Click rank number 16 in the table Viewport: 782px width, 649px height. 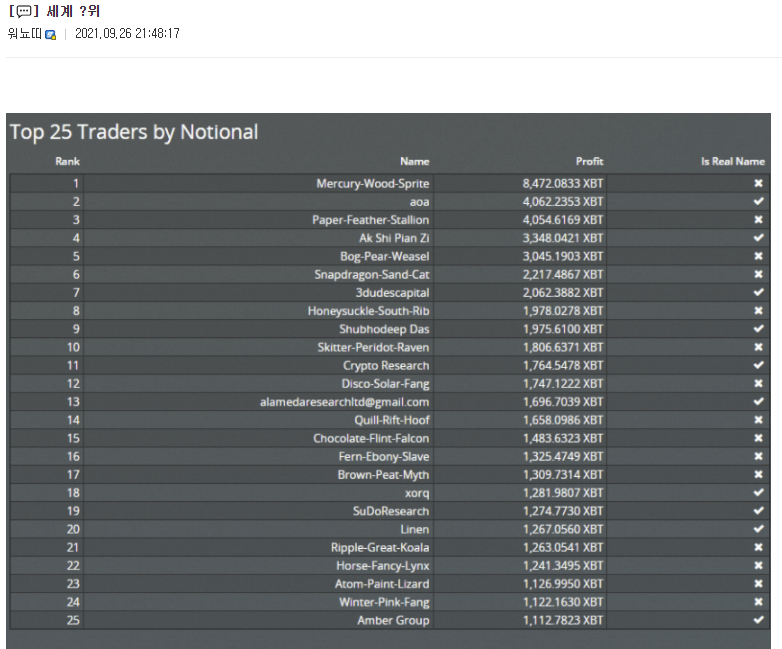click(73, 457)
